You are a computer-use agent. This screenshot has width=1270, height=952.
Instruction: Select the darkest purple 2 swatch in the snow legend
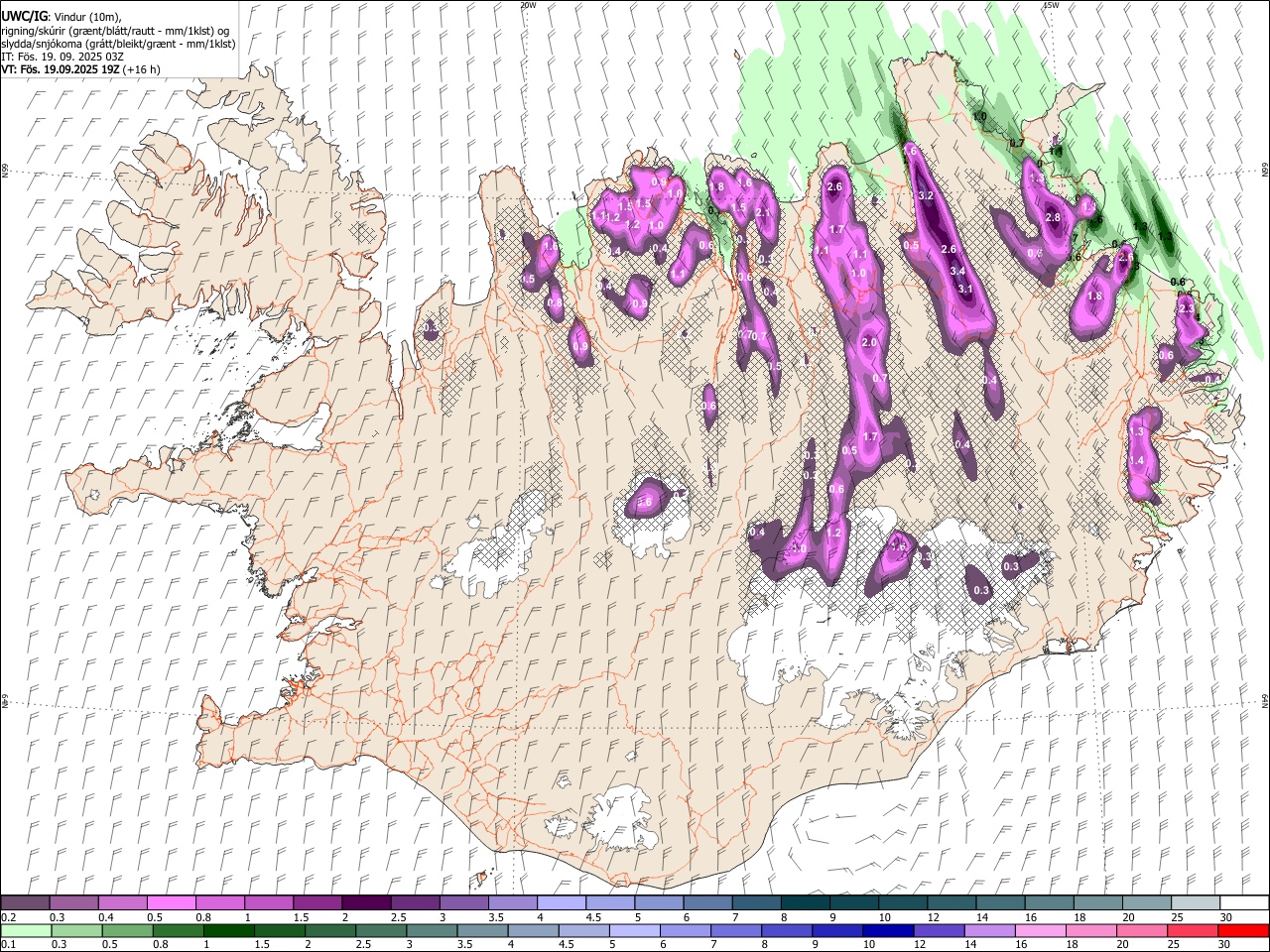coord(365,903)
